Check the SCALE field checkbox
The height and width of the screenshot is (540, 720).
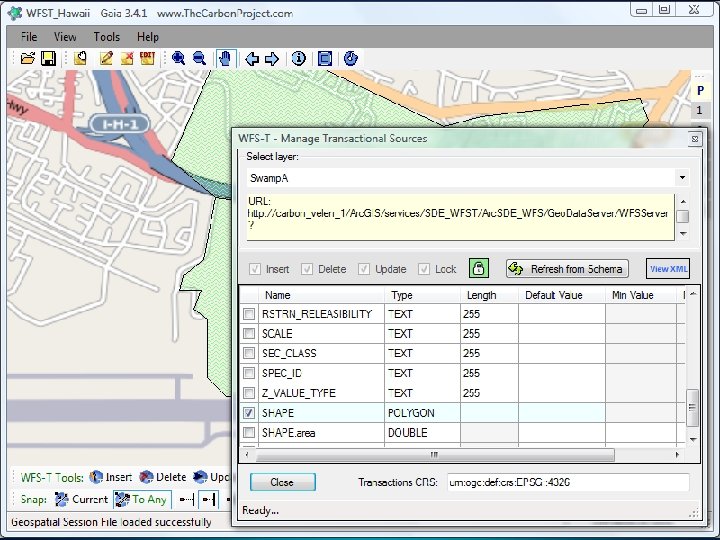(x=249, y=333)
